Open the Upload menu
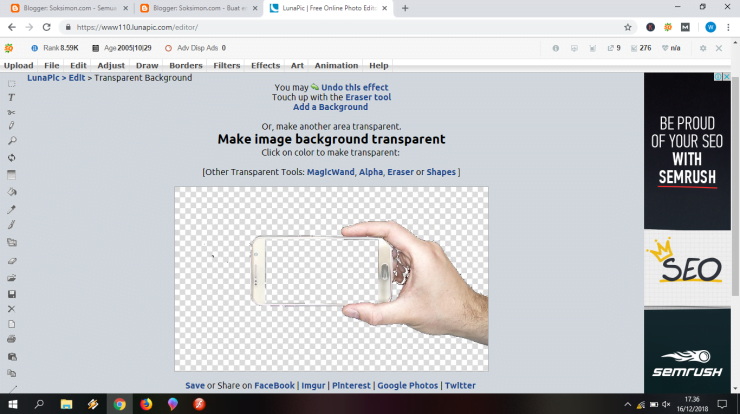 (x=18, y=66)
